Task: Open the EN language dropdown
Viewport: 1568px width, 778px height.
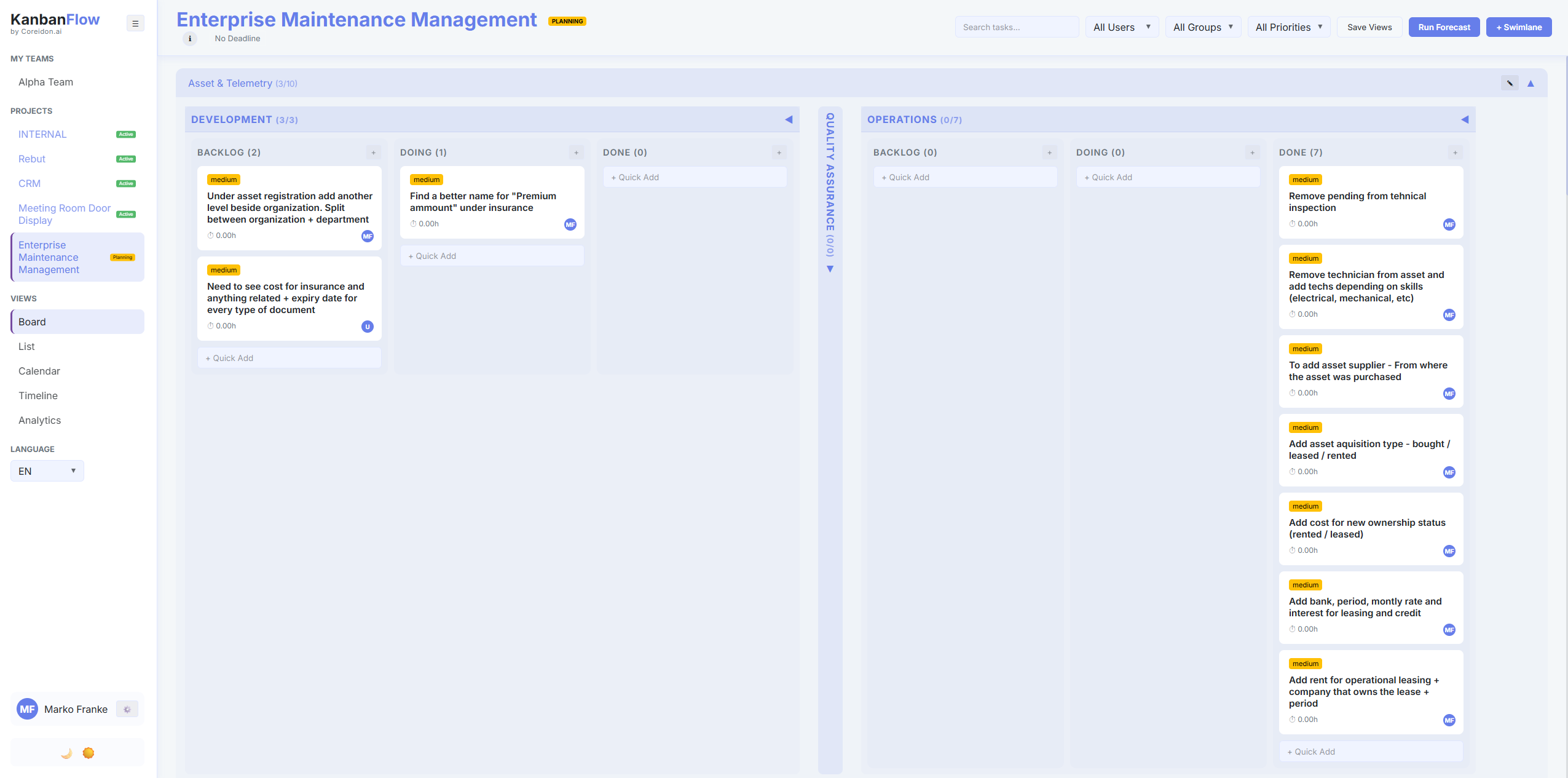Action: point(47,470)
